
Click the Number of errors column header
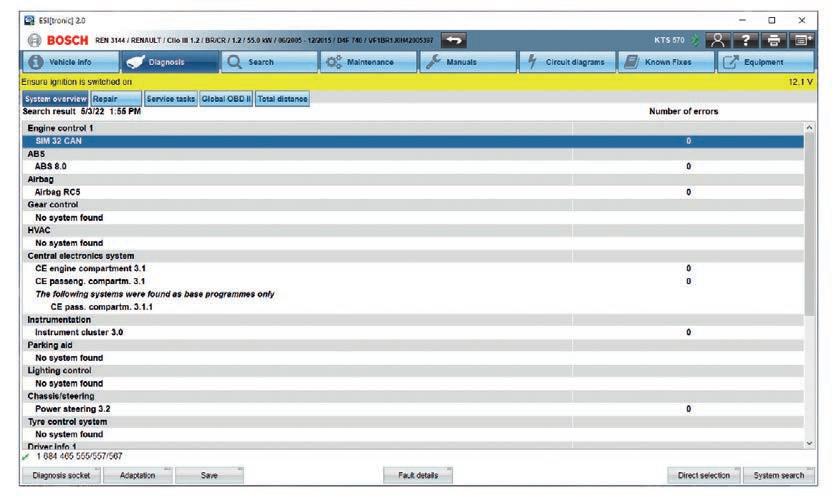coord(683,111)
